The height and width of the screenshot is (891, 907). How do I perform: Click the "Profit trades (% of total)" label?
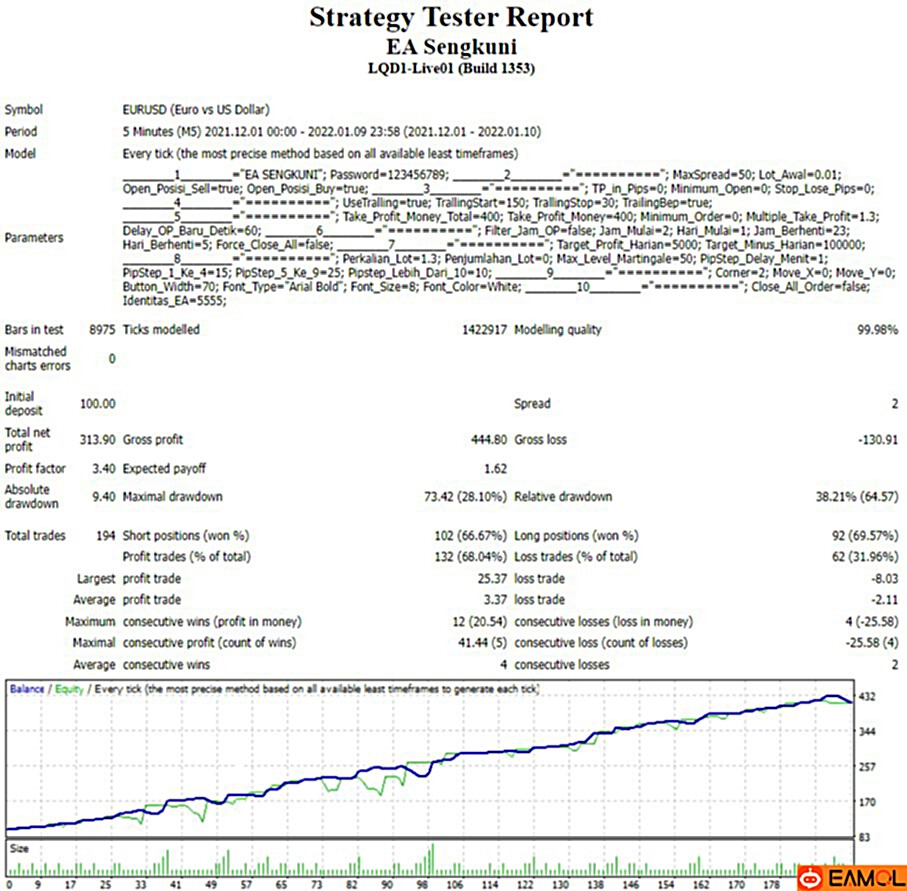pyautogui.click(x=187, y=557)
